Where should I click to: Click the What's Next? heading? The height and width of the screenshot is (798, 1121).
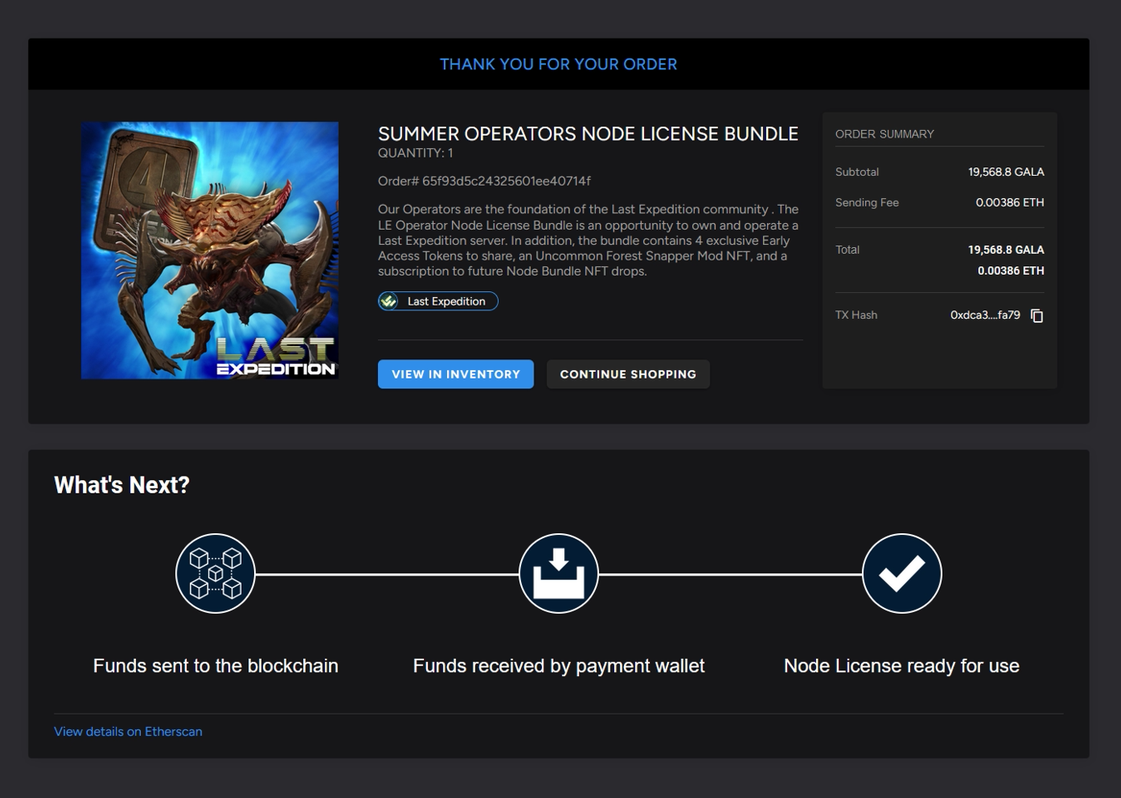point(122,485)
